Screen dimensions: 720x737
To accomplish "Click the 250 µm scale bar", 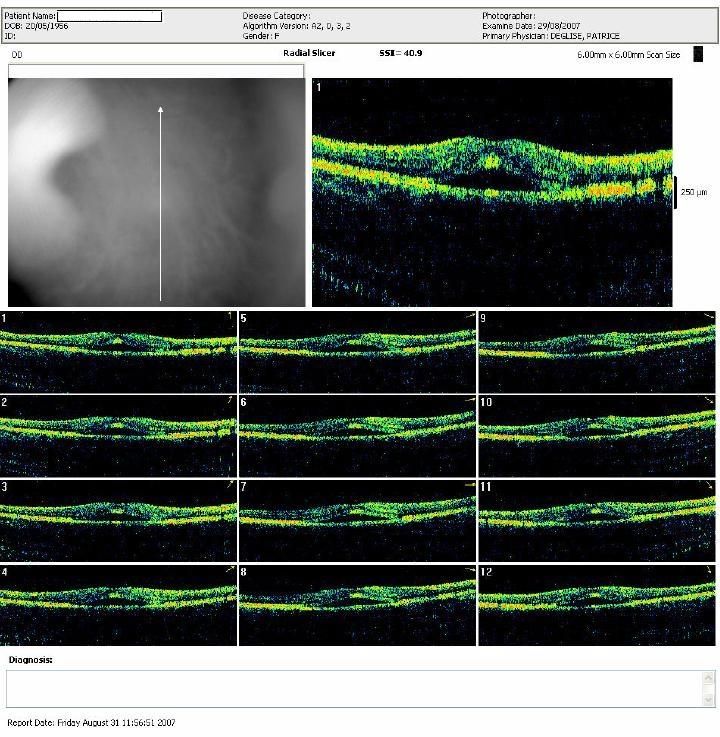I will (x=675, y=190).
